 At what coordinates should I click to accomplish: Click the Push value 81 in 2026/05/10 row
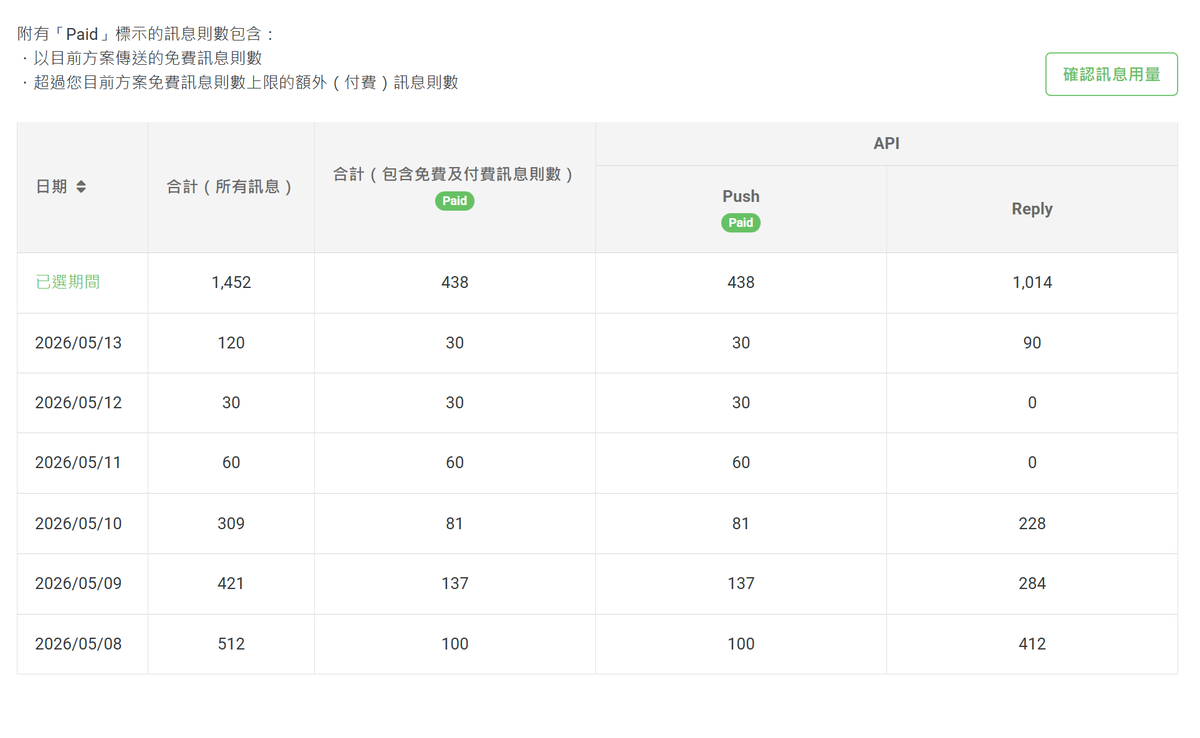(x=741, y=524)
